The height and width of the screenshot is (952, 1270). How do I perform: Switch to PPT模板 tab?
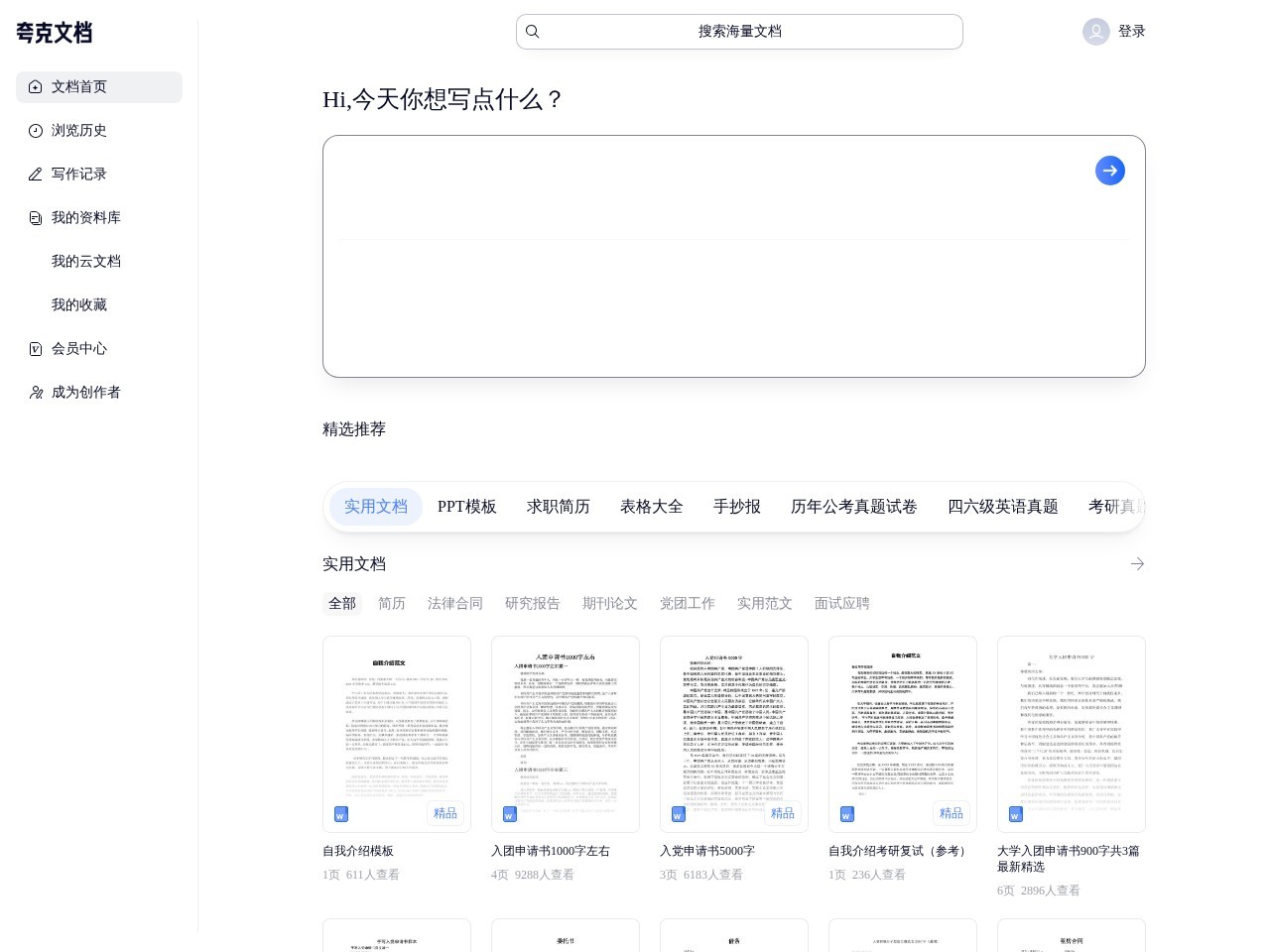coord(467,507)
